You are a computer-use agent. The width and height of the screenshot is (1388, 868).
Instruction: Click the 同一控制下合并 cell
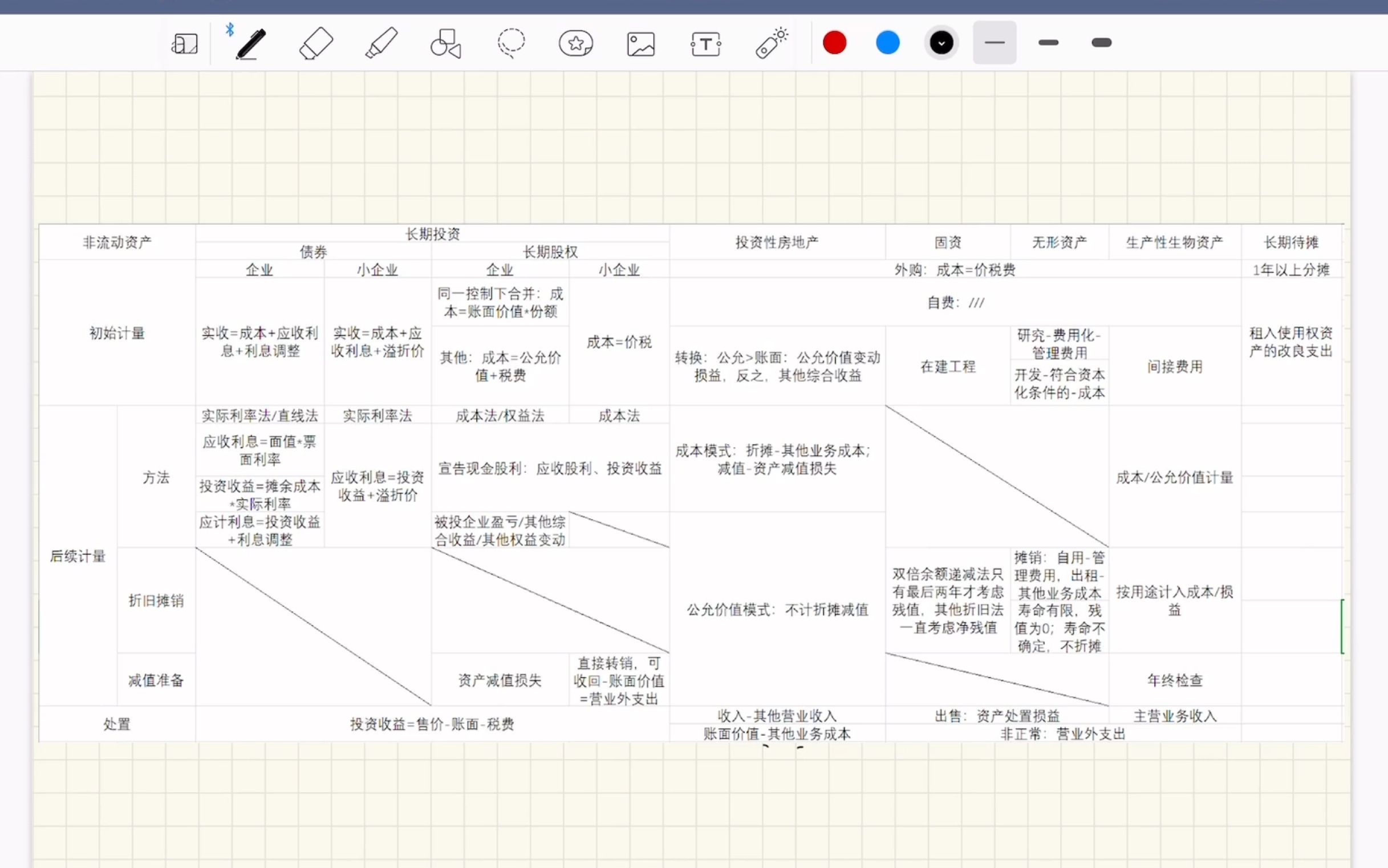500,302
